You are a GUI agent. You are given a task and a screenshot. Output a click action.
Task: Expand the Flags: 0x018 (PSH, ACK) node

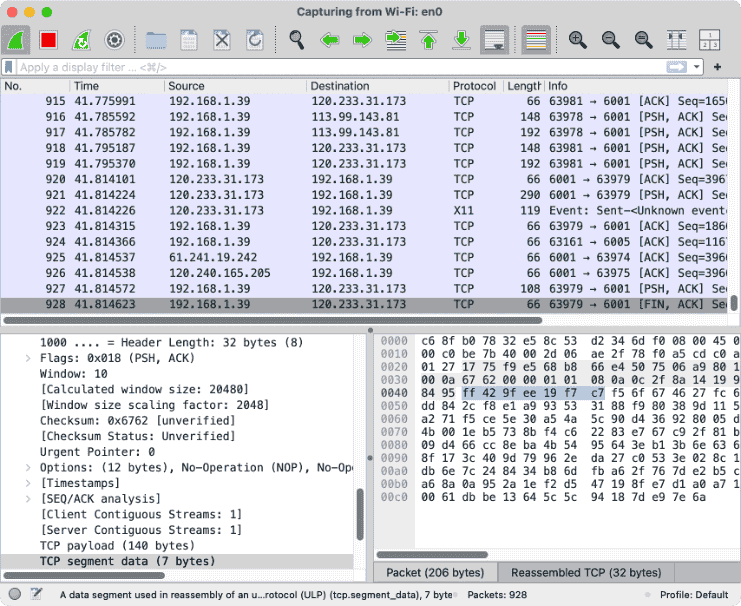[x=28, y=357]
